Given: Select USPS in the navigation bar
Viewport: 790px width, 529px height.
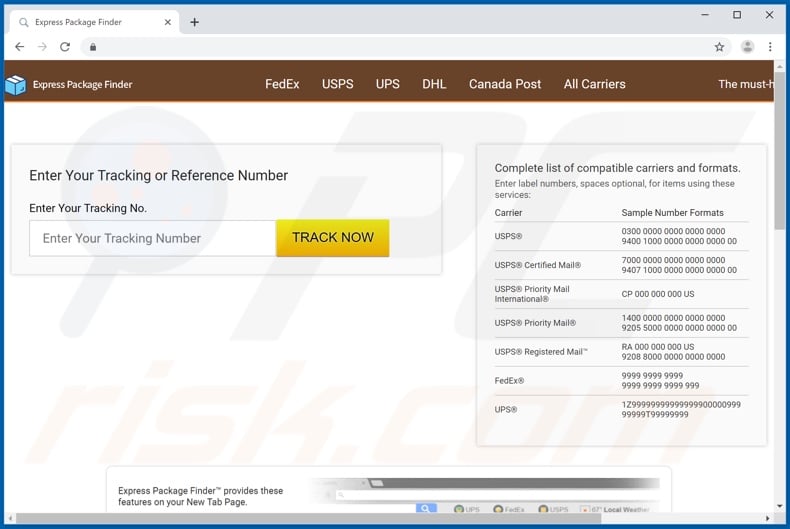Looking at the screenshot, I should click(337, 84).
